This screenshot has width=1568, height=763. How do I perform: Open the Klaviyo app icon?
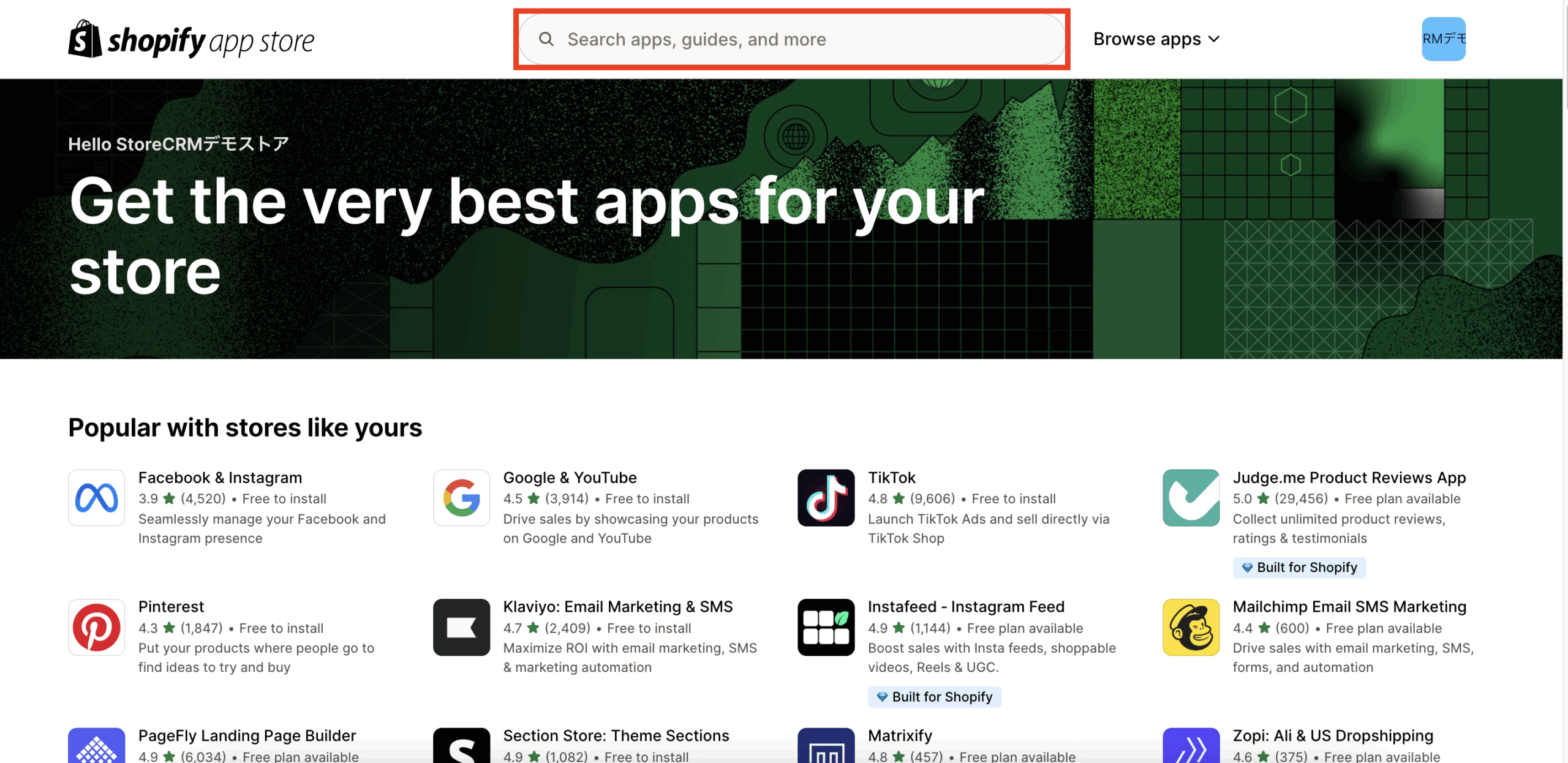coord(461,627)
